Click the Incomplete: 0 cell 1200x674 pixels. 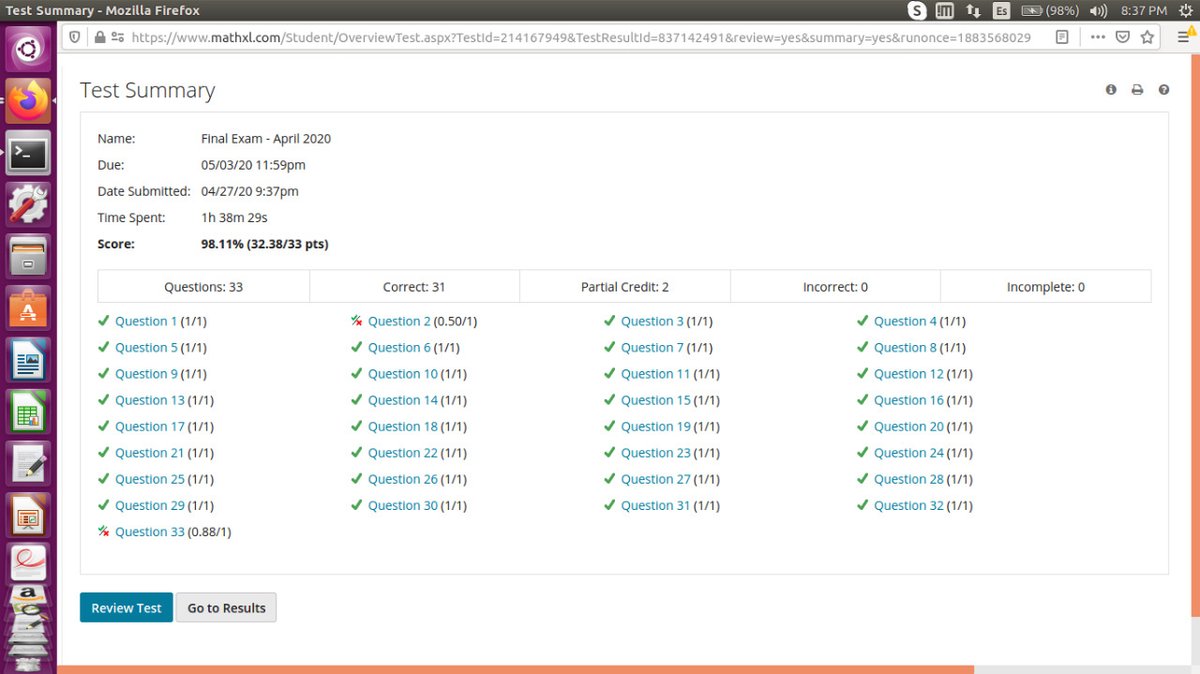pos(1046,287)
